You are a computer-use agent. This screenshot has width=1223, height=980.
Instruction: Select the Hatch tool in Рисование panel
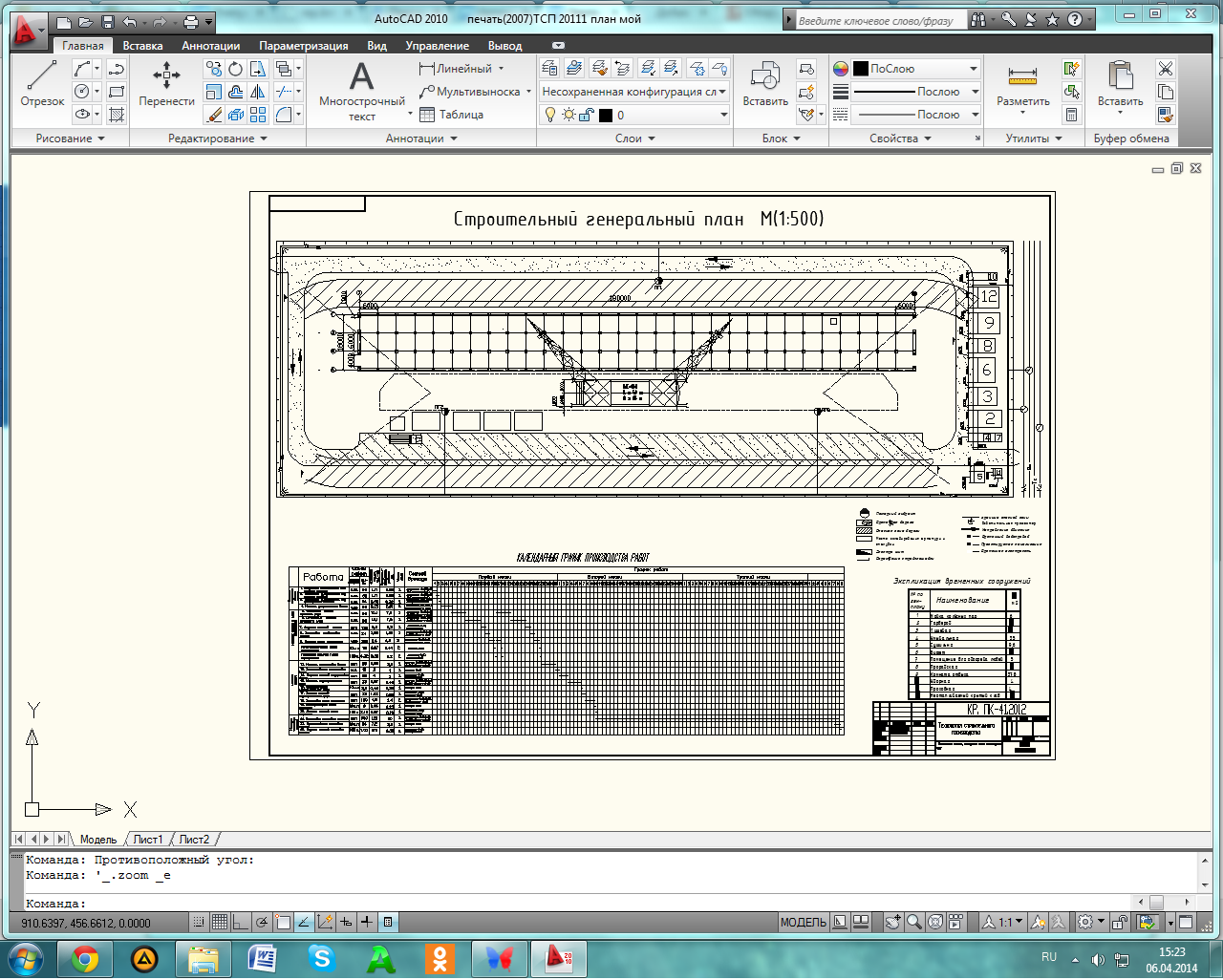tap(117, 115)
